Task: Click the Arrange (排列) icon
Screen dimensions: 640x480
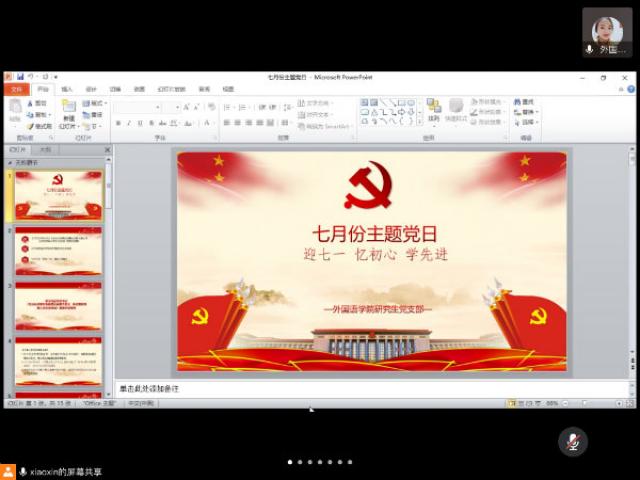Action: coord(433,108)
